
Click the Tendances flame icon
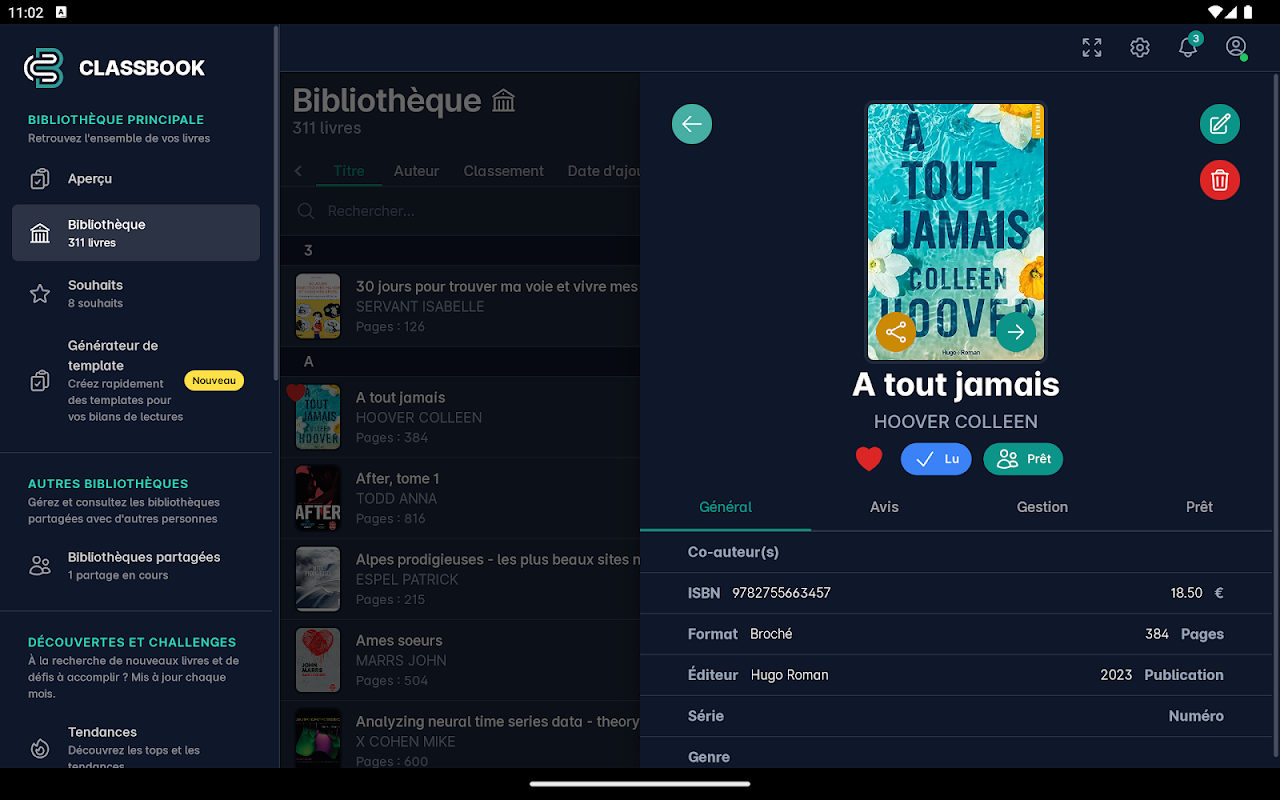[40, 748]
